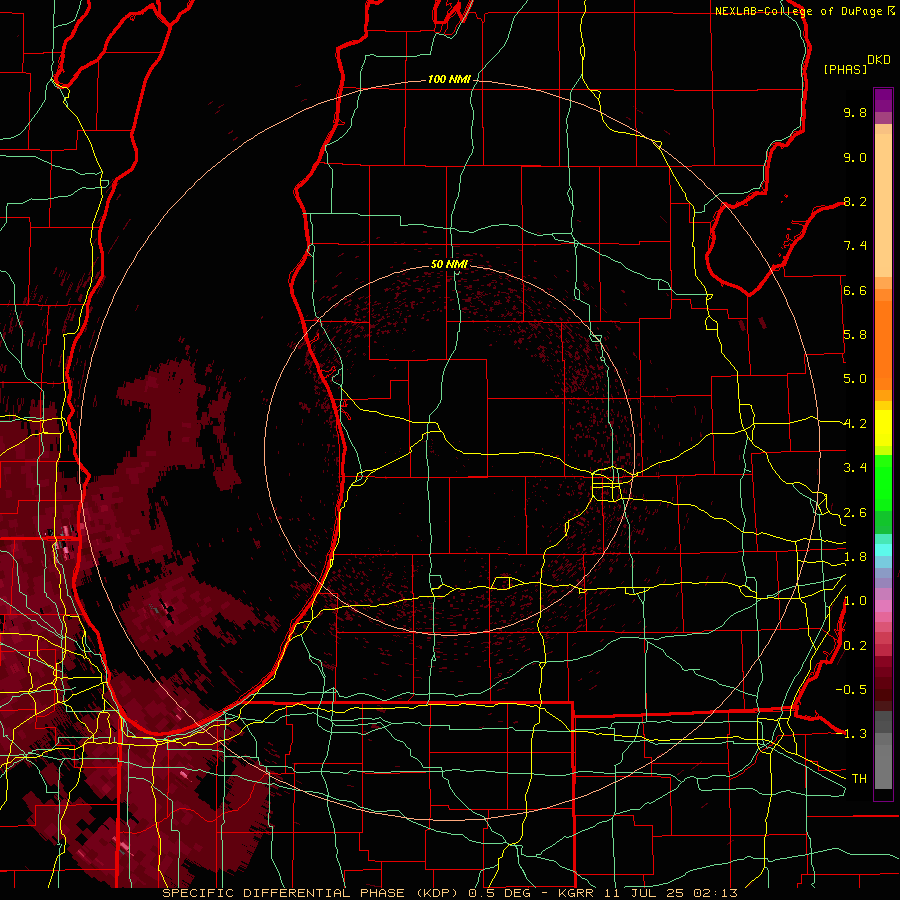Click the 9.0 value on the legend
This screenshot has width=900, height=900.
tap(855, 157)
